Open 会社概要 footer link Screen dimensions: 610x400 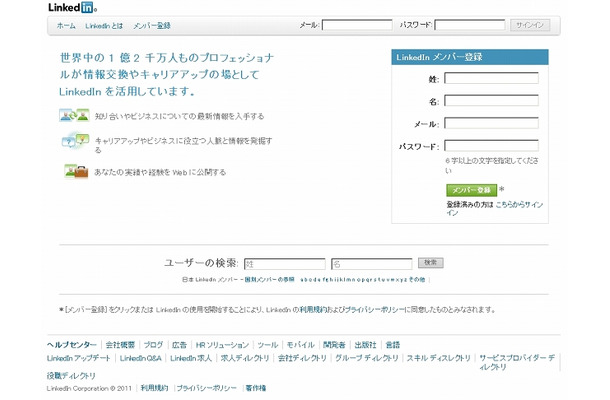click(120, 345)
